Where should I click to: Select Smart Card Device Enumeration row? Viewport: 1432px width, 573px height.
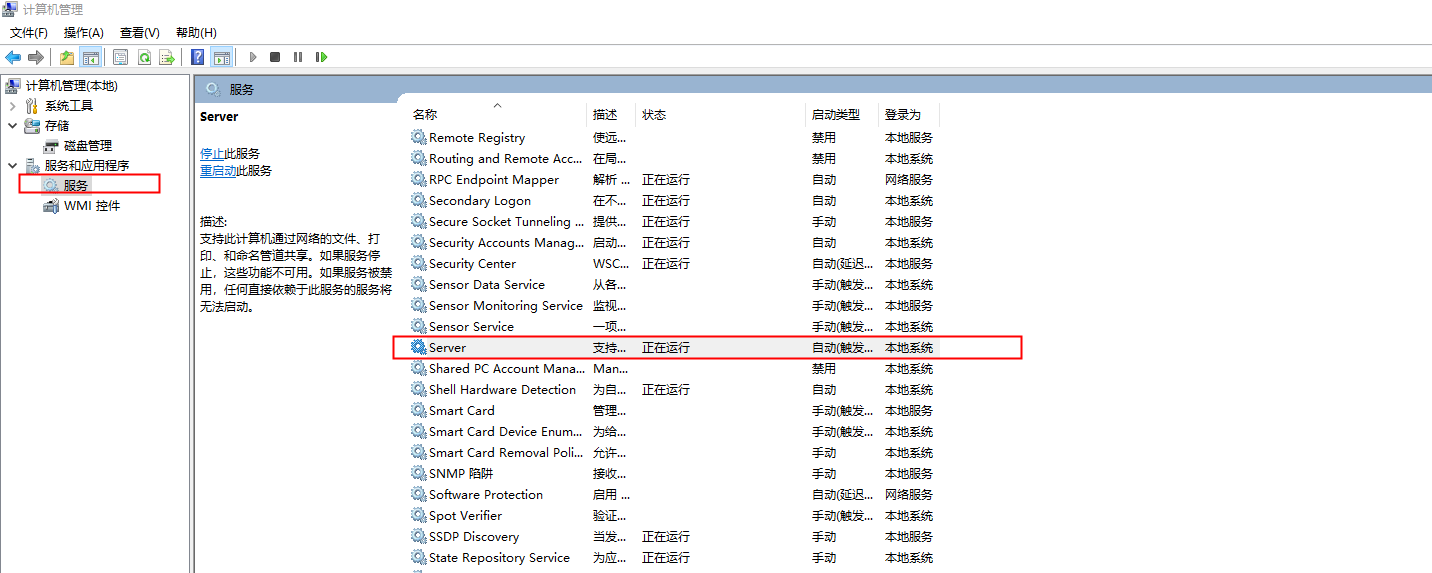click(674, 431)
